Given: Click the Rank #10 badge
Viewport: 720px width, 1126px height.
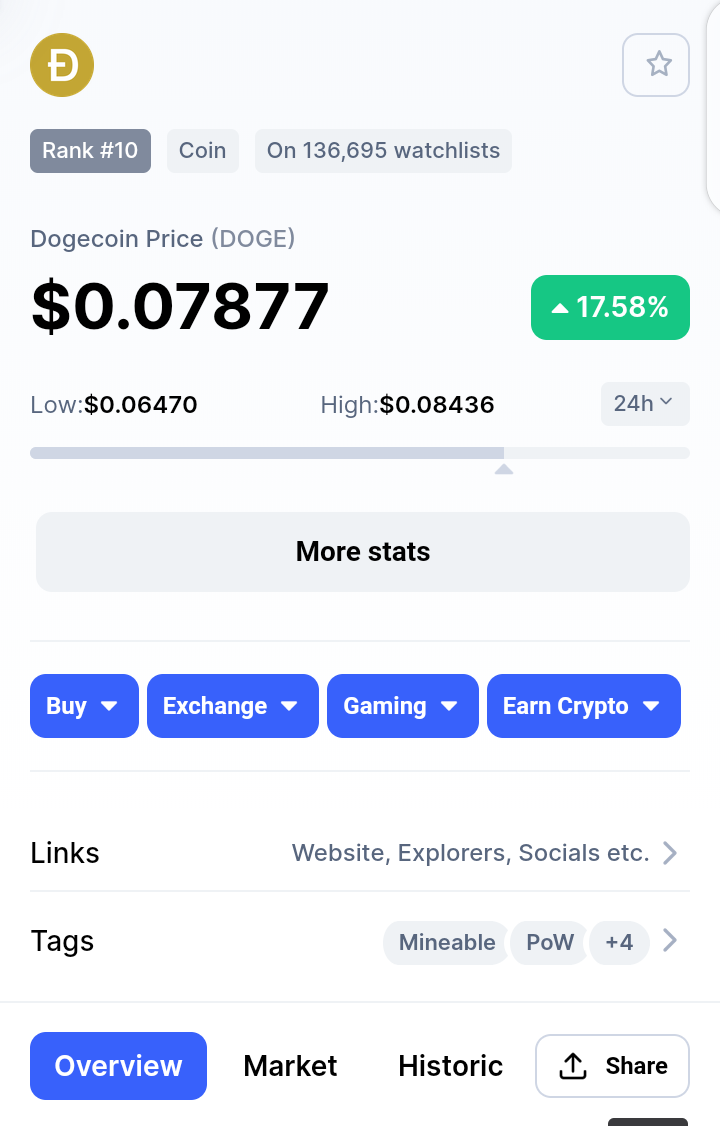Looking at the screenshot, I should click(90, 151).
